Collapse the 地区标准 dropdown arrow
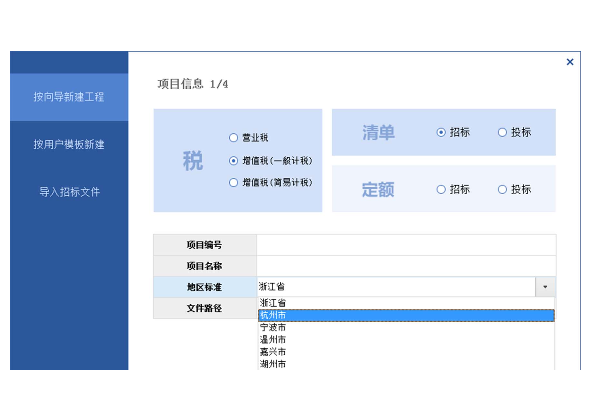Image resolution: width=590 pixels, height=400 pixels. 545,287
